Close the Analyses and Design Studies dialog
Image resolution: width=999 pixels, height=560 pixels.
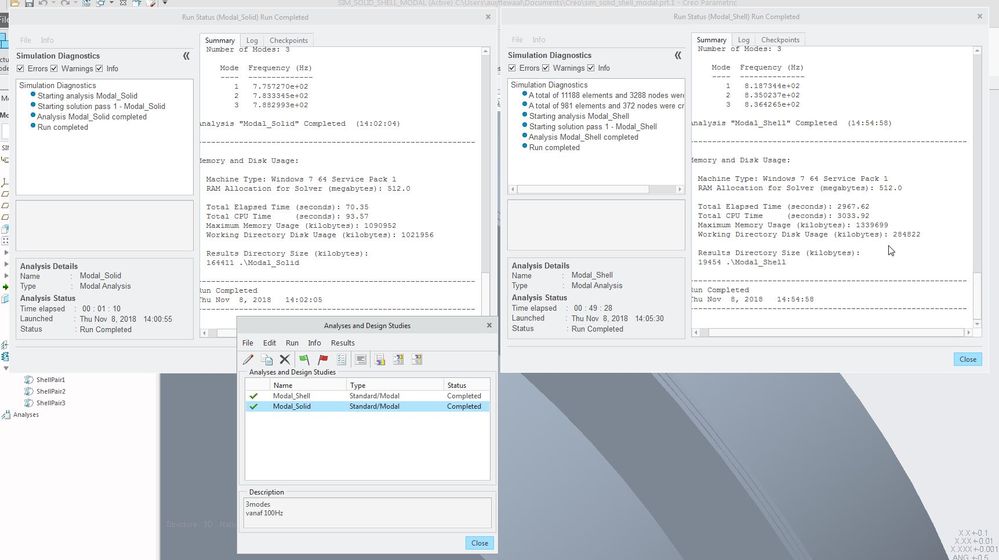click(x=479, y=543)
